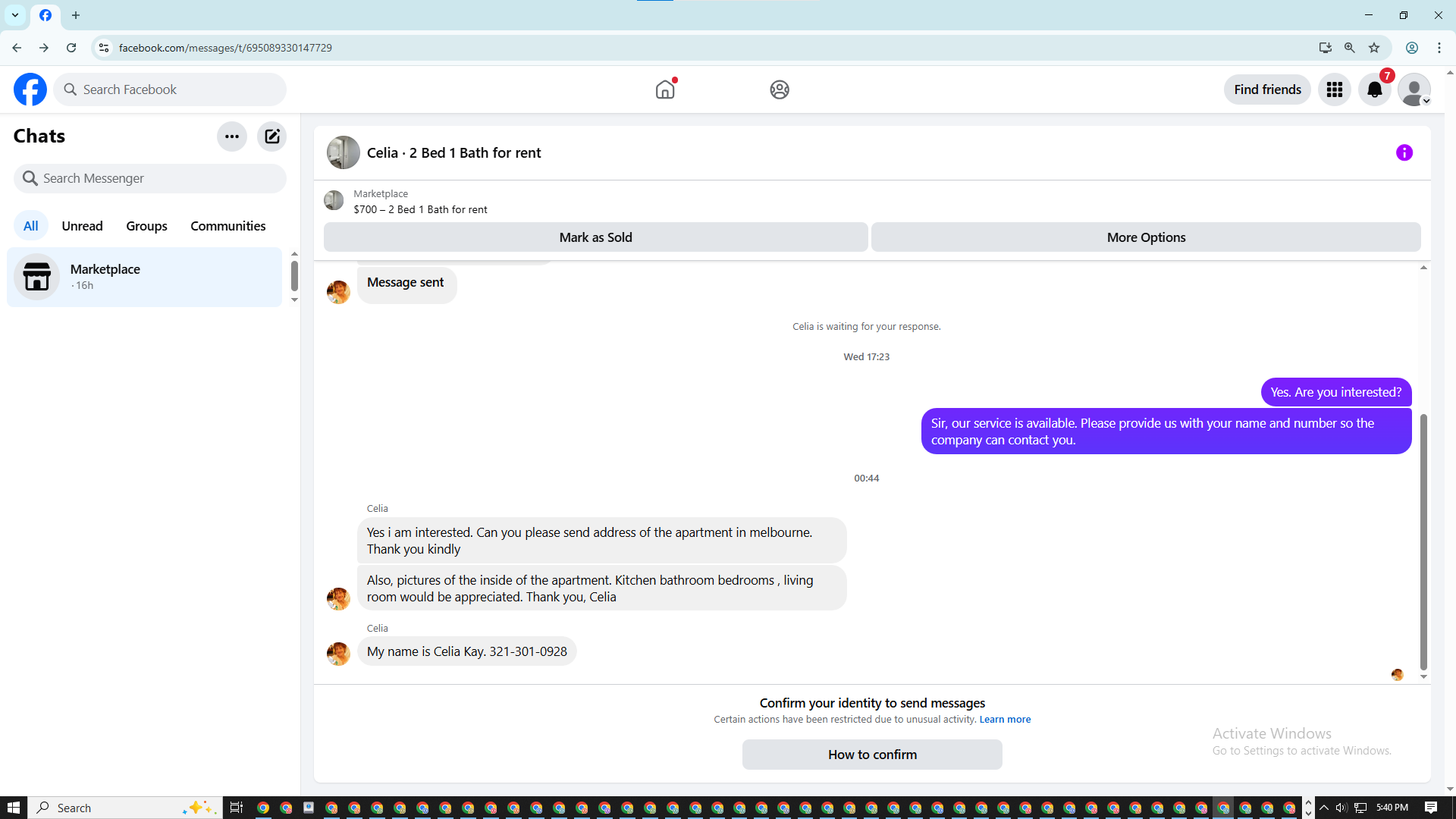
Task: Click the More Options button
Action: (1146, 237)
